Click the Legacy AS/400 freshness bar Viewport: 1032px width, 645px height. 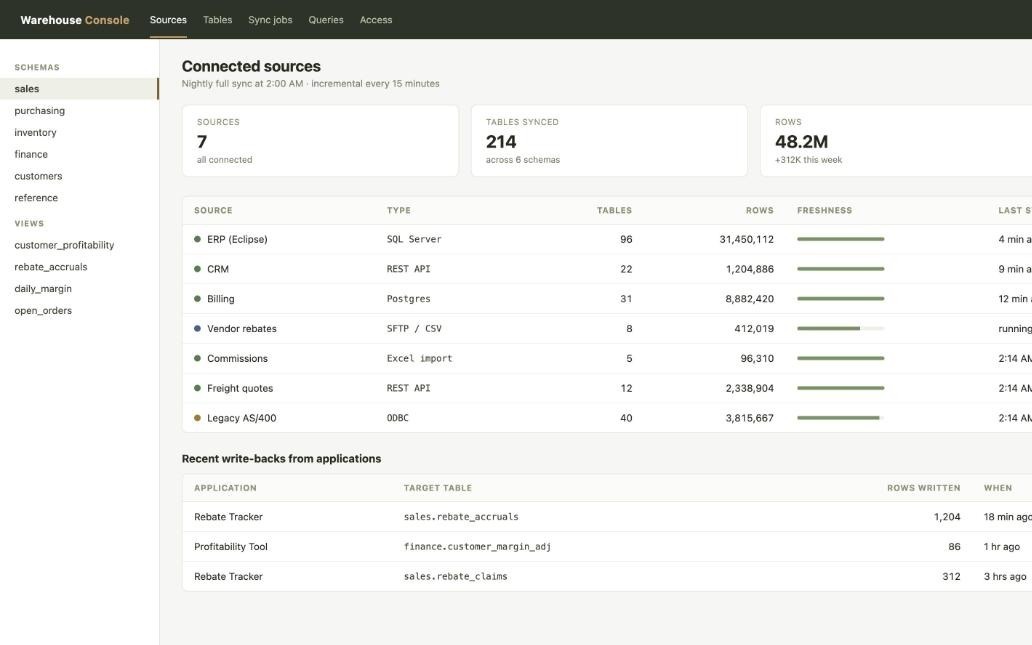point(840,417)
